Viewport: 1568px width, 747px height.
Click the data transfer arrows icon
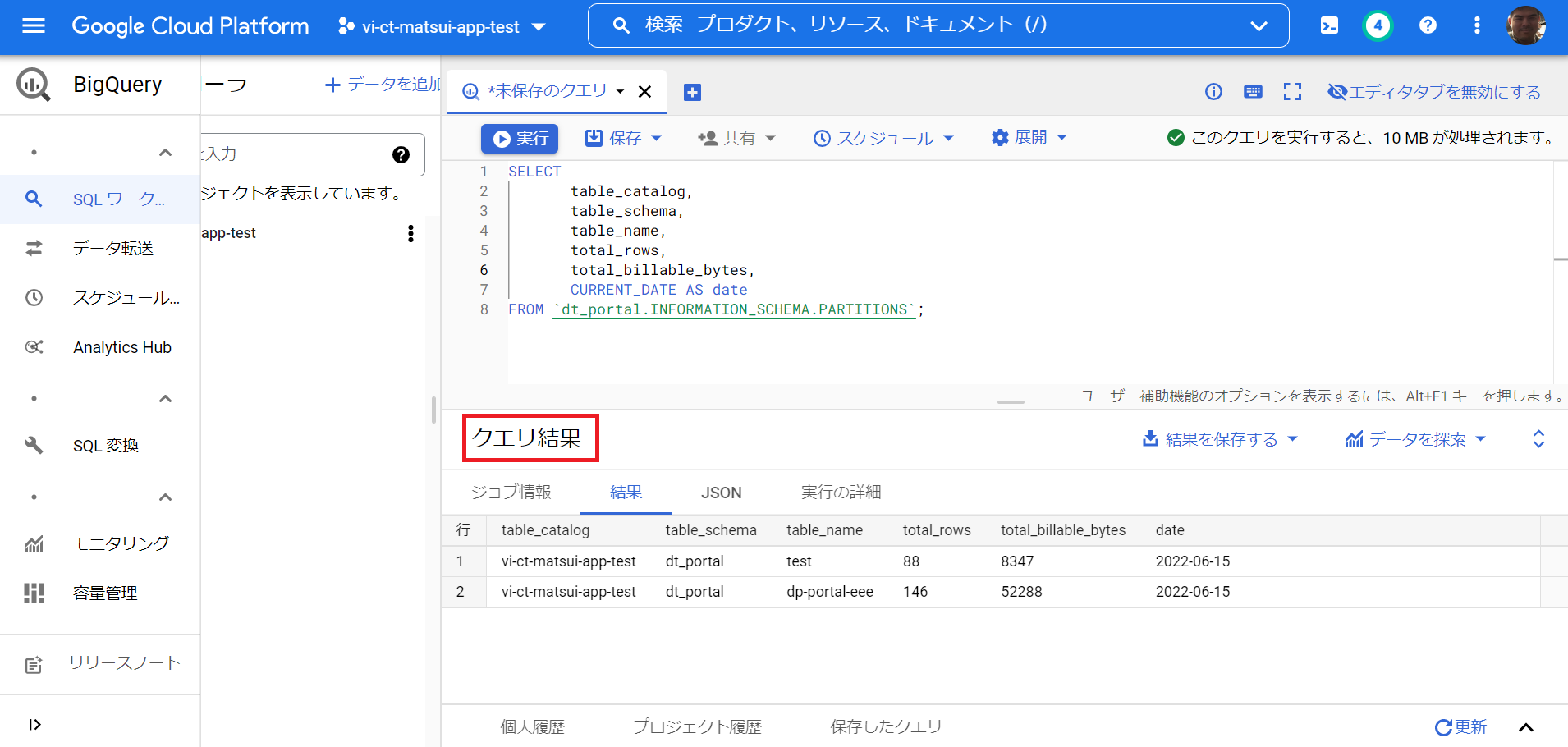point(34,248)
